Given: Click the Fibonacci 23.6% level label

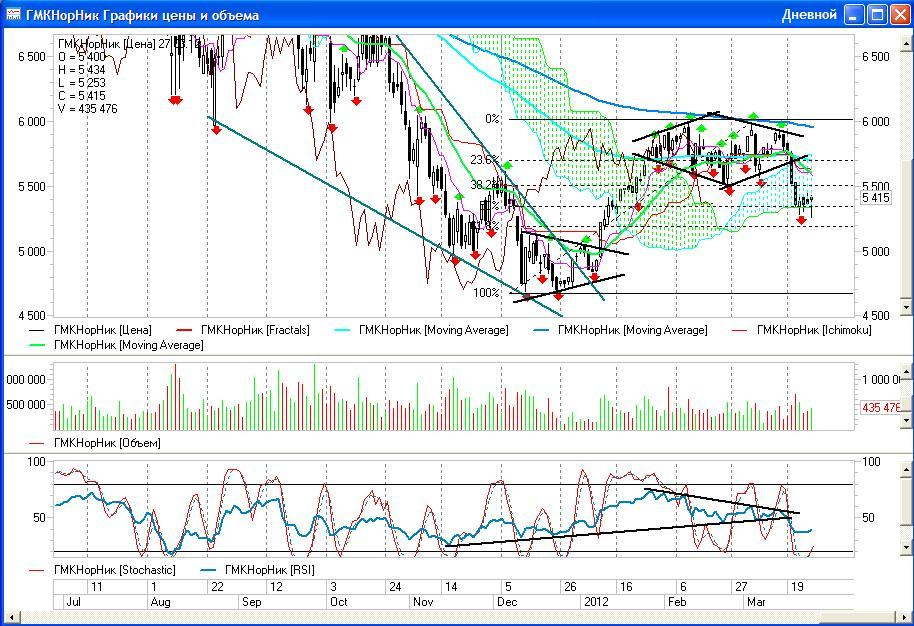Looking at the screenshot, I should 484,160.
